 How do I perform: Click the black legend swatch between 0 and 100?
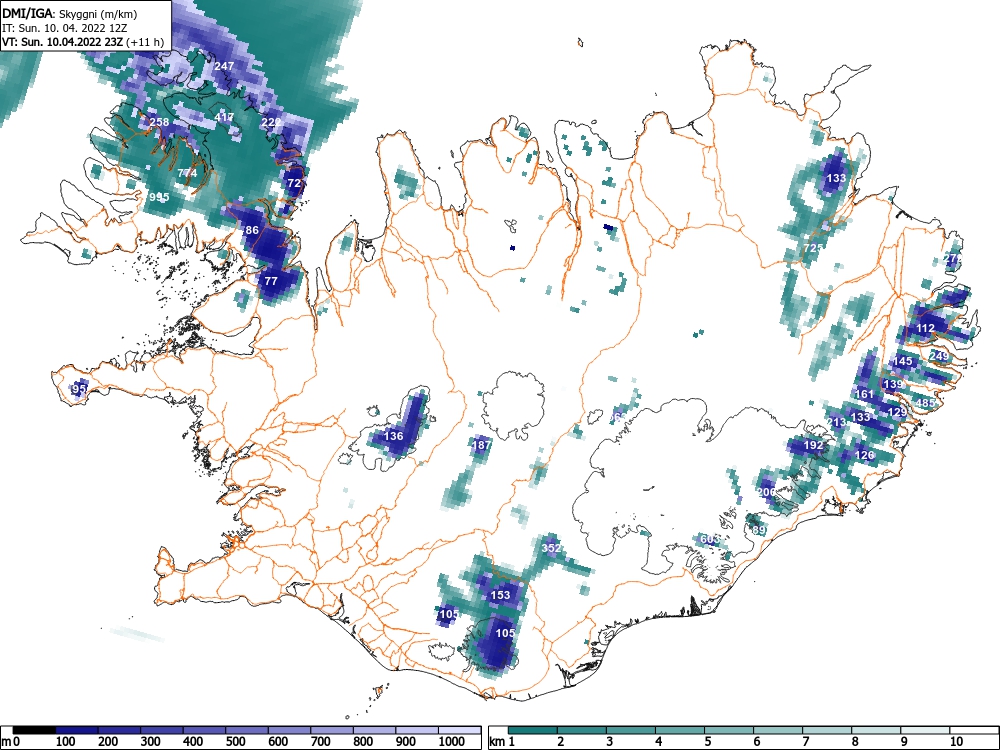tap(34, 730)
